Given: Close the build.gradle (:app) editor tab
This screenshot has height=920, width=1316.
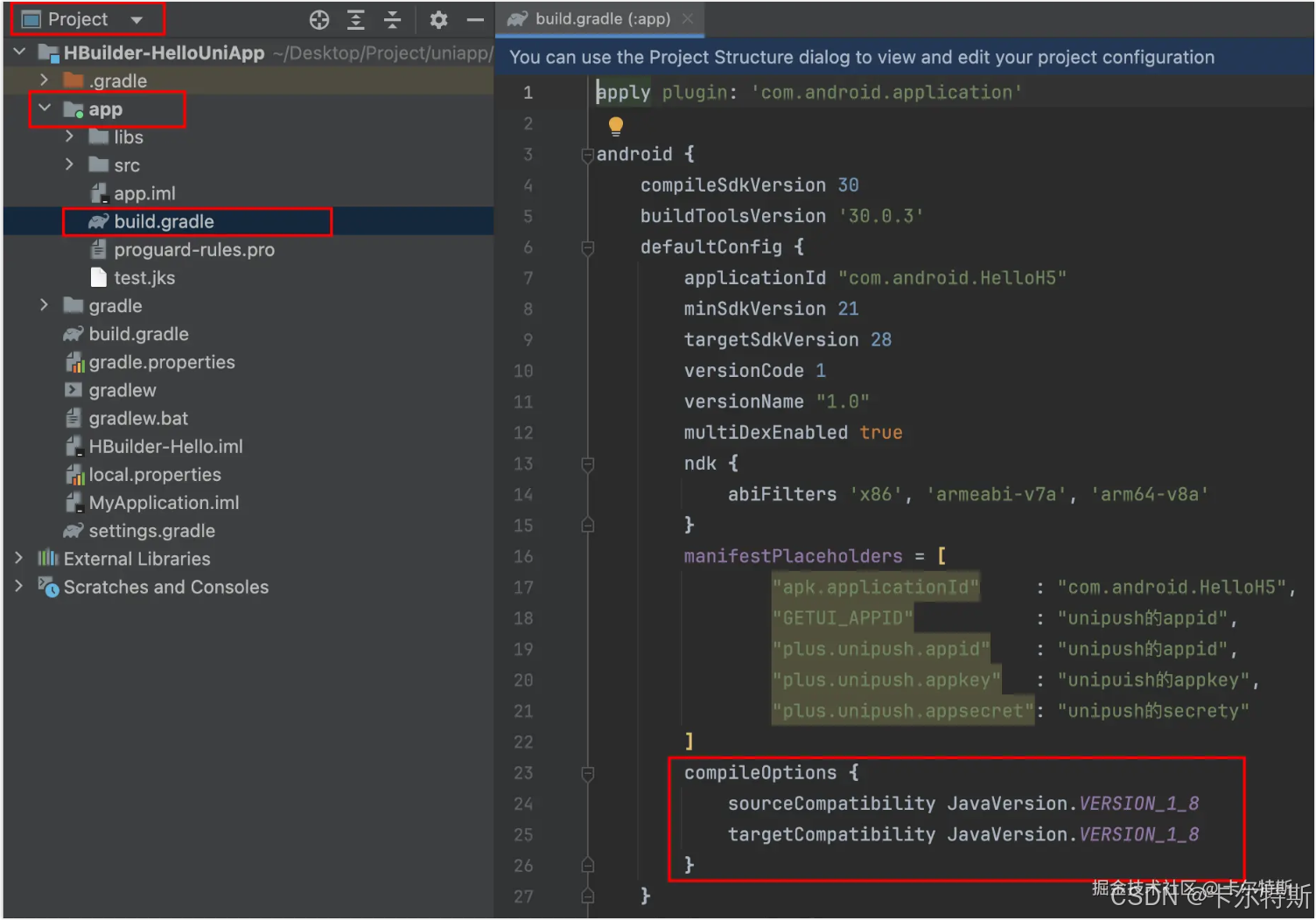Looking at the screenshot, I should pyautogui.click(x=688, y=18).
